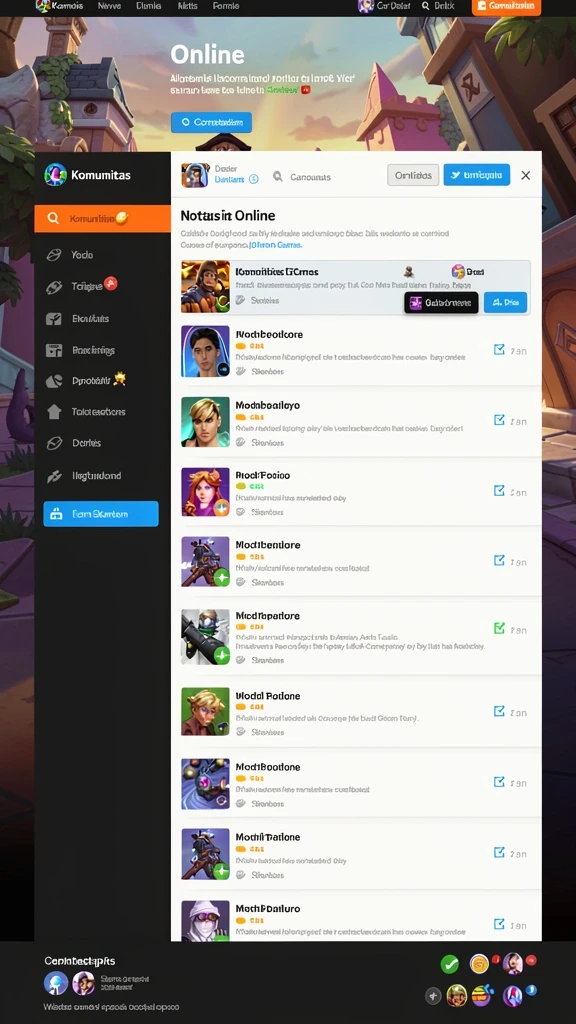The width and height of the screenshot is (576, 1024).
Task: Open the Nevve top navigation item
Action: pyautogui.click(x=109, y=6)
